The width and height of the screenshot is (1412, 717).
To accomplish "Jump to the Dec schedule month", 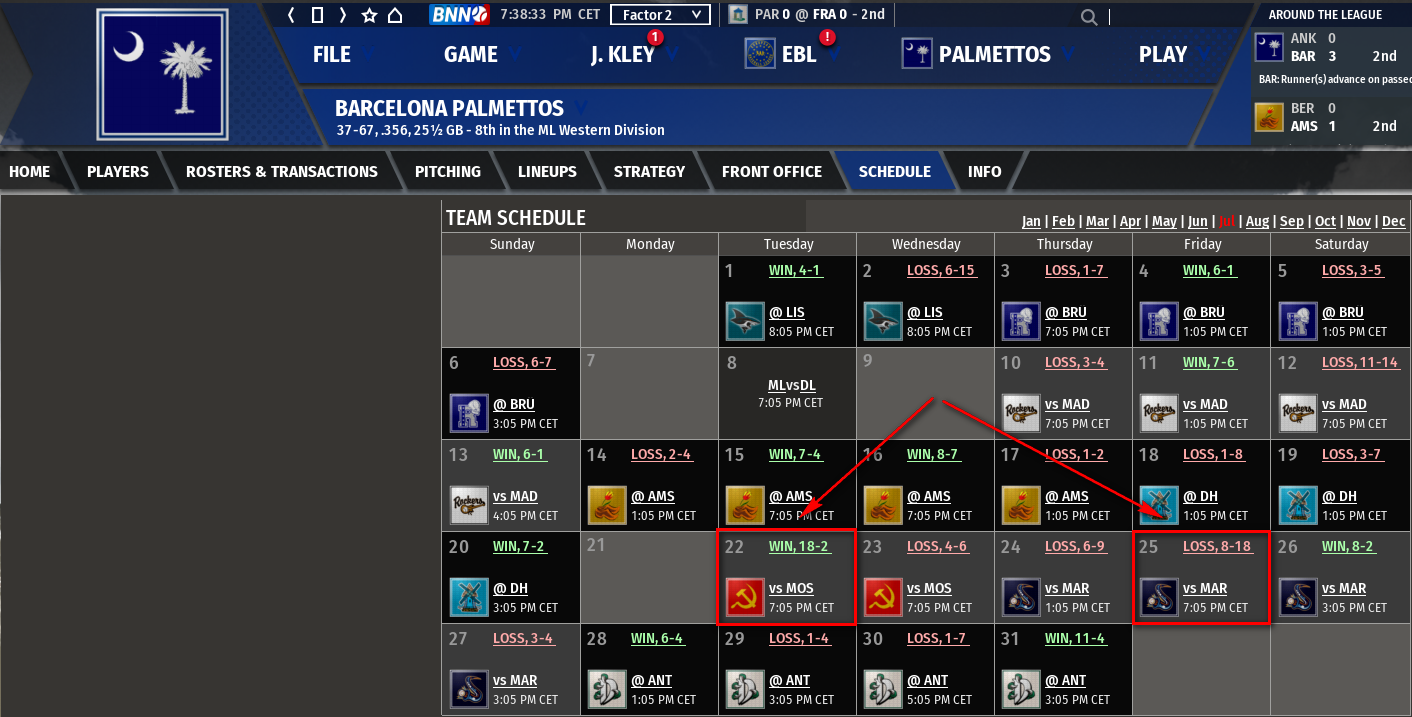I will tap(1394, 221).
